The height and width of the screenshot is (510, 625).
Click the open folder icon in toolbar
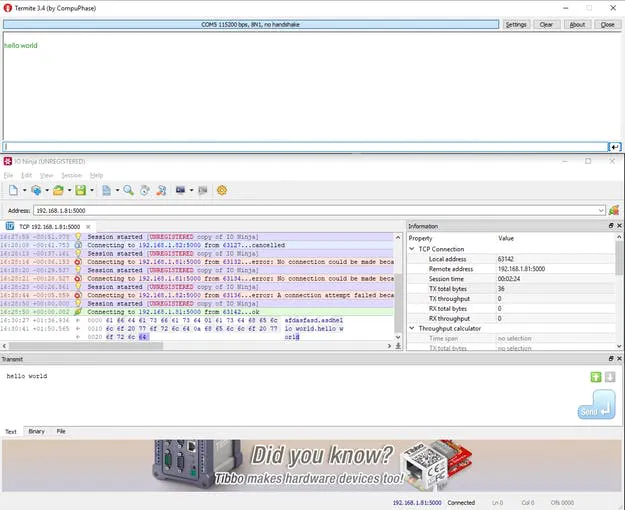tap(58, 190)
